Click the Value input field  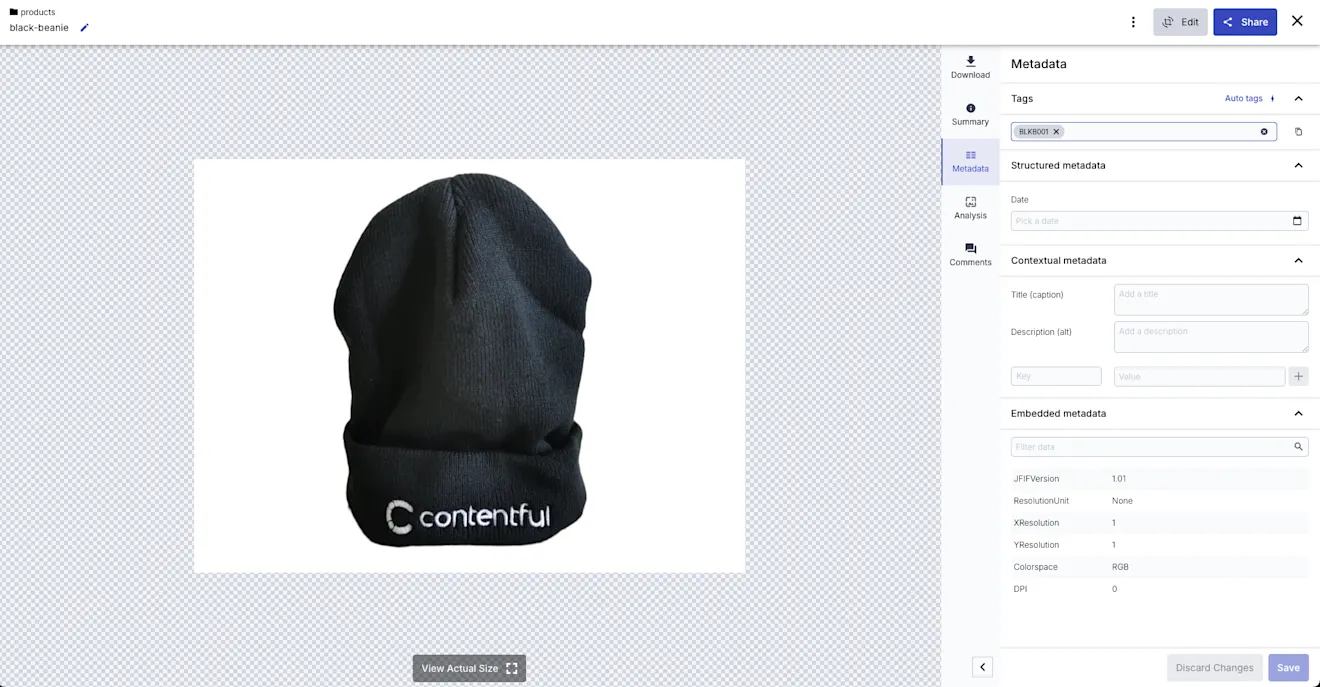point(1199,377)
